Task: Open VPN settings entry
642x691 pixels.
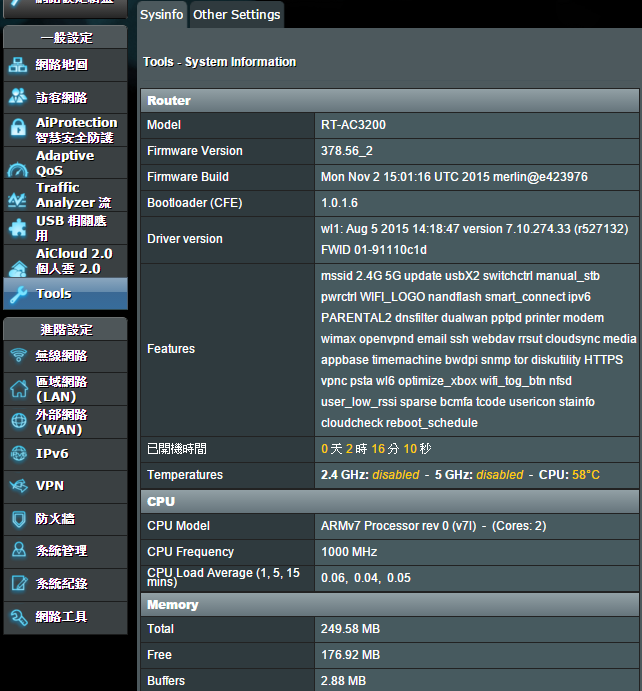Action: 66,487
